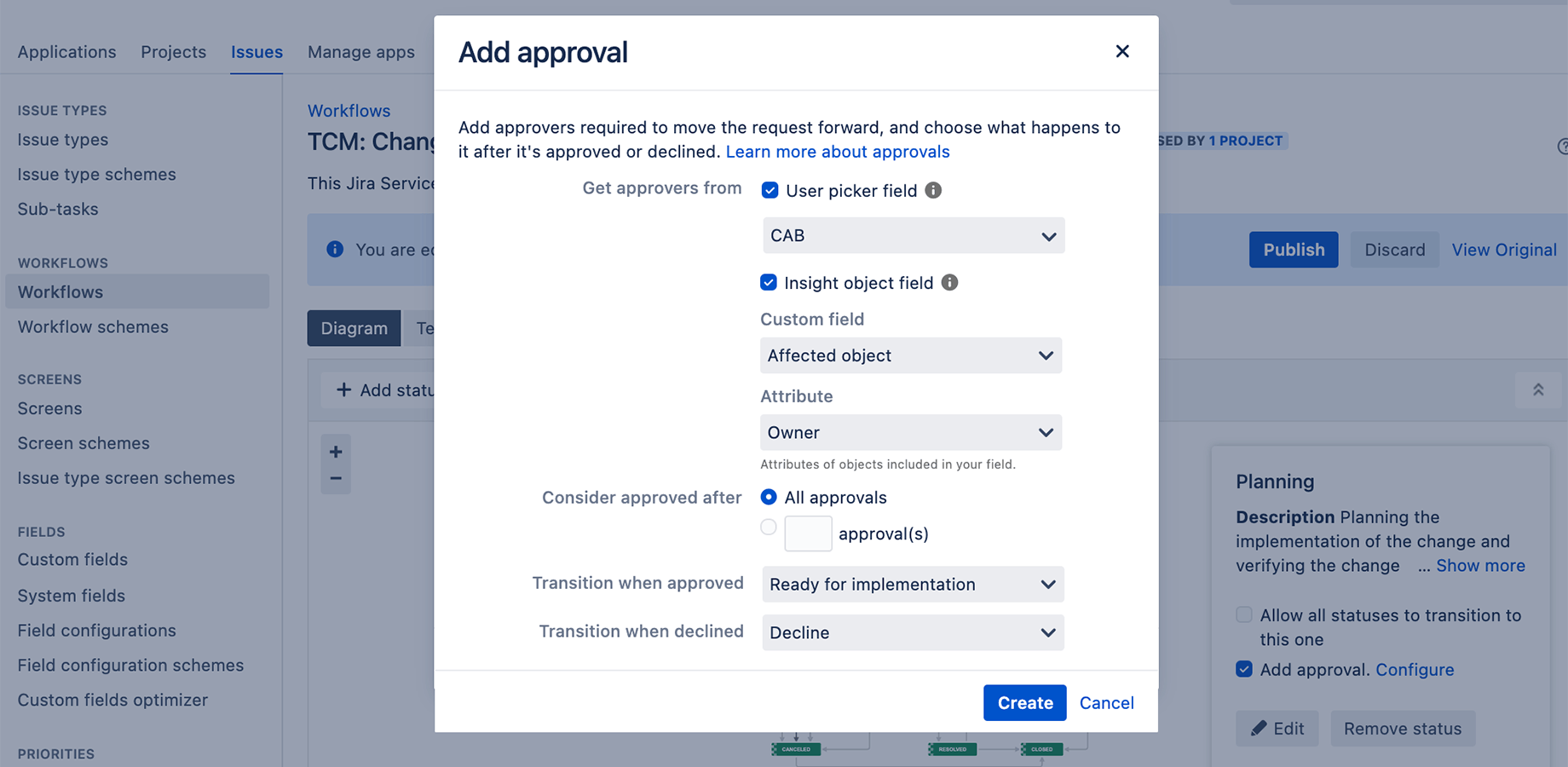Uncheck the Insight object field checkbox
Image resolution: width=1568 pixels, height=767 pixels.
(x=769, y=282)
